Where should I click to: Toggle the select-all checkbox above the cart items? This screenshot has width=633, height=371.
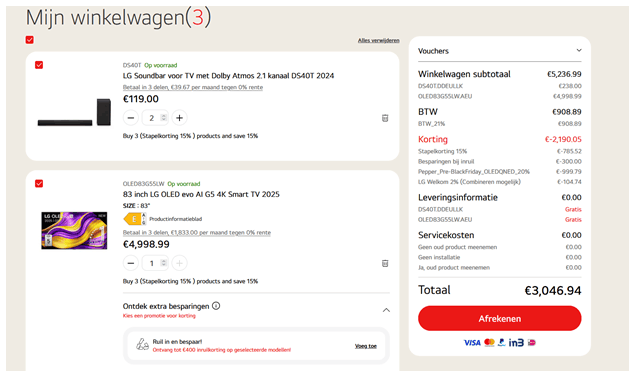click(x=29, y=40)
